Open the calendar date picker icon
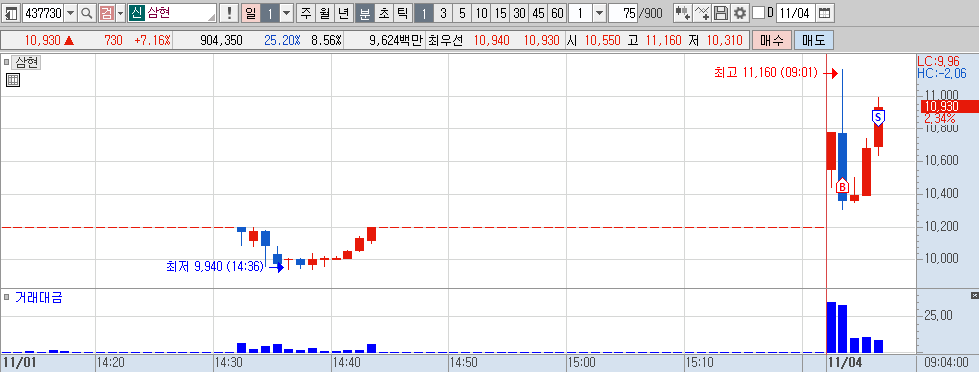Screen dimensions: 979x372 [824, 13]
